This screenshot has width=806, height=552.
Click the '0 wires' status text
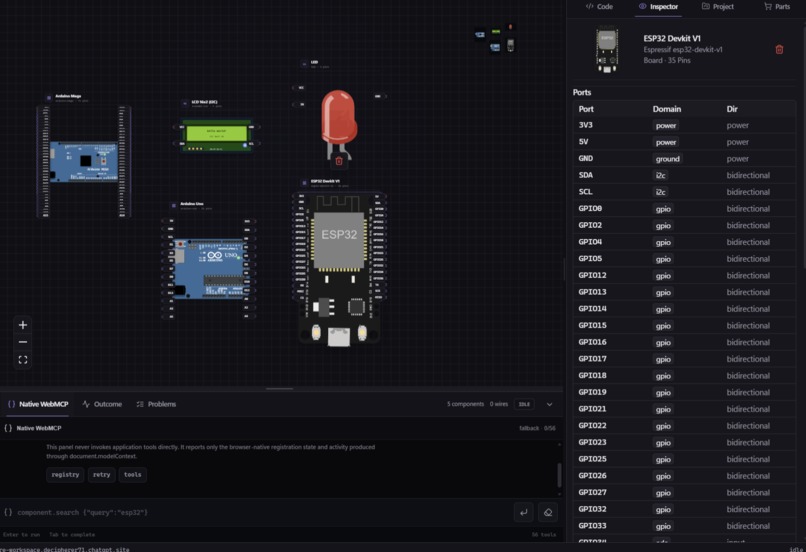click(499, 404)
